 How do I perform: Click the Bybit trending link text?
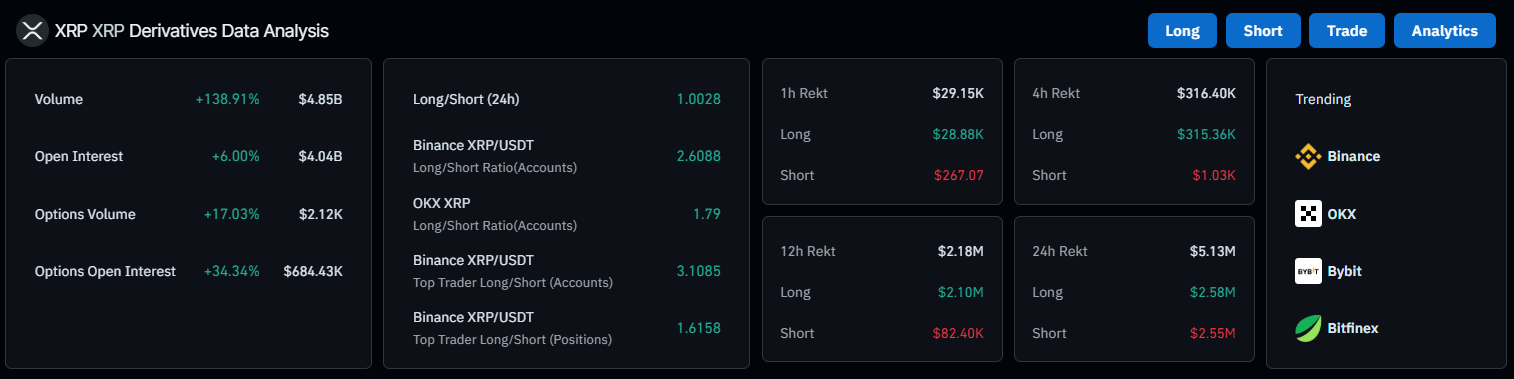tap(1345, 271)
